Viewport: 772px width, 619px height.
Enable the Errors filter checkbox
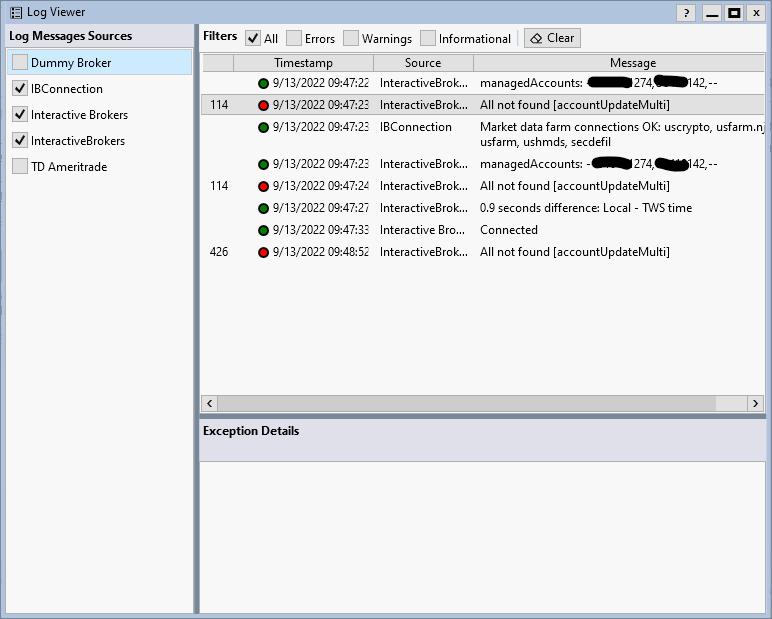pyautogui.click(x=294, y=38)
